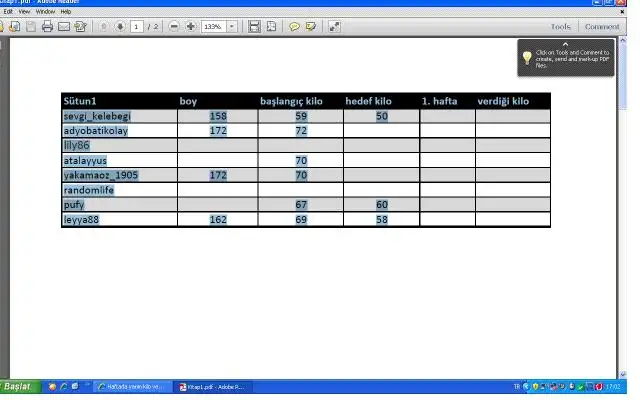Open the zoom percentage dropdown
The width and height of the screenshot is (640, 400).
(233, 26)
